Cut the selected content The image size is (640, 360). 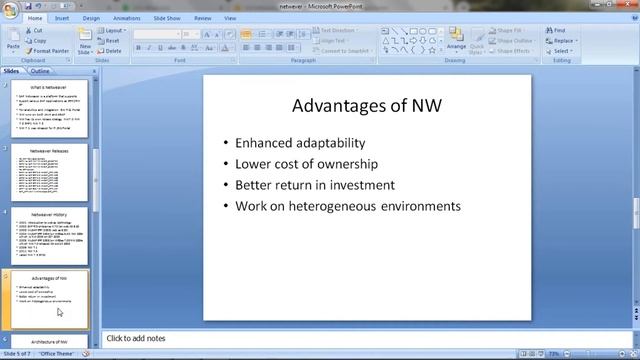[34, 31]
